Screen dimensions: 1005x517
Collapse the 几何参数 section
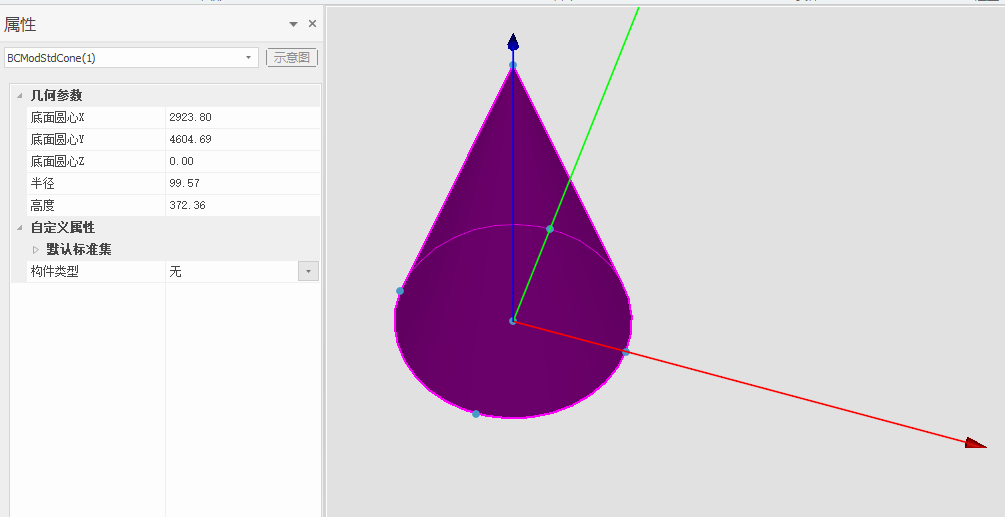pyautogui.click(x=19, y=96)
